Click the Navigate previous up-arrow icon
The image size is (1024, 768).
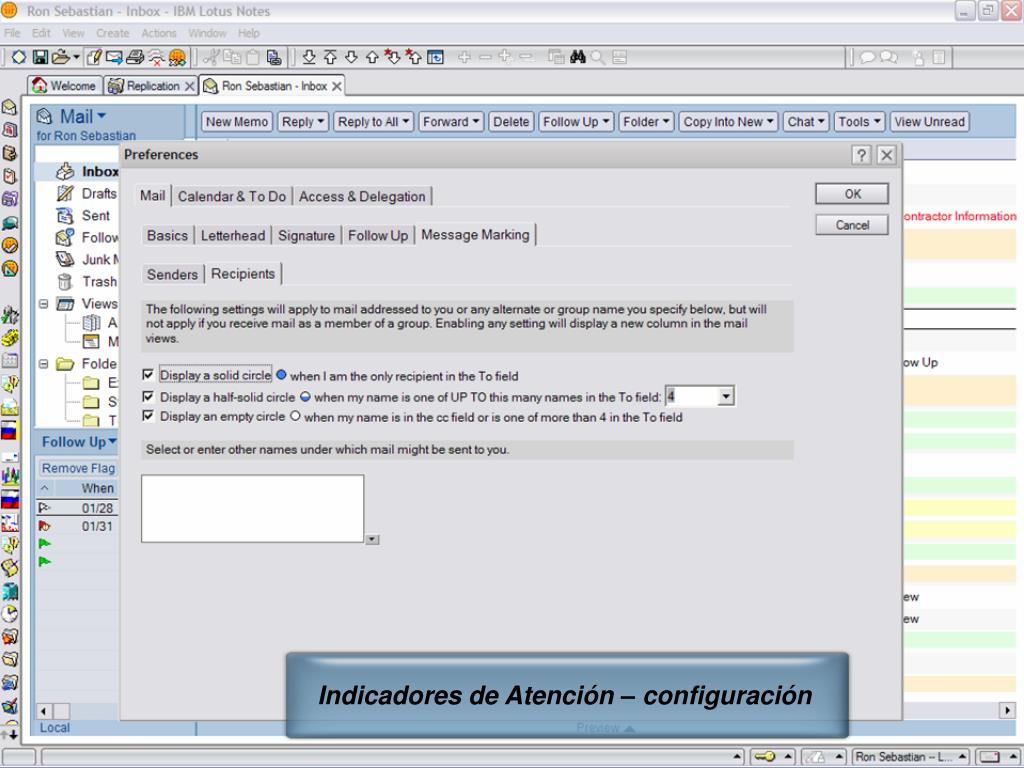click(372, 57)
